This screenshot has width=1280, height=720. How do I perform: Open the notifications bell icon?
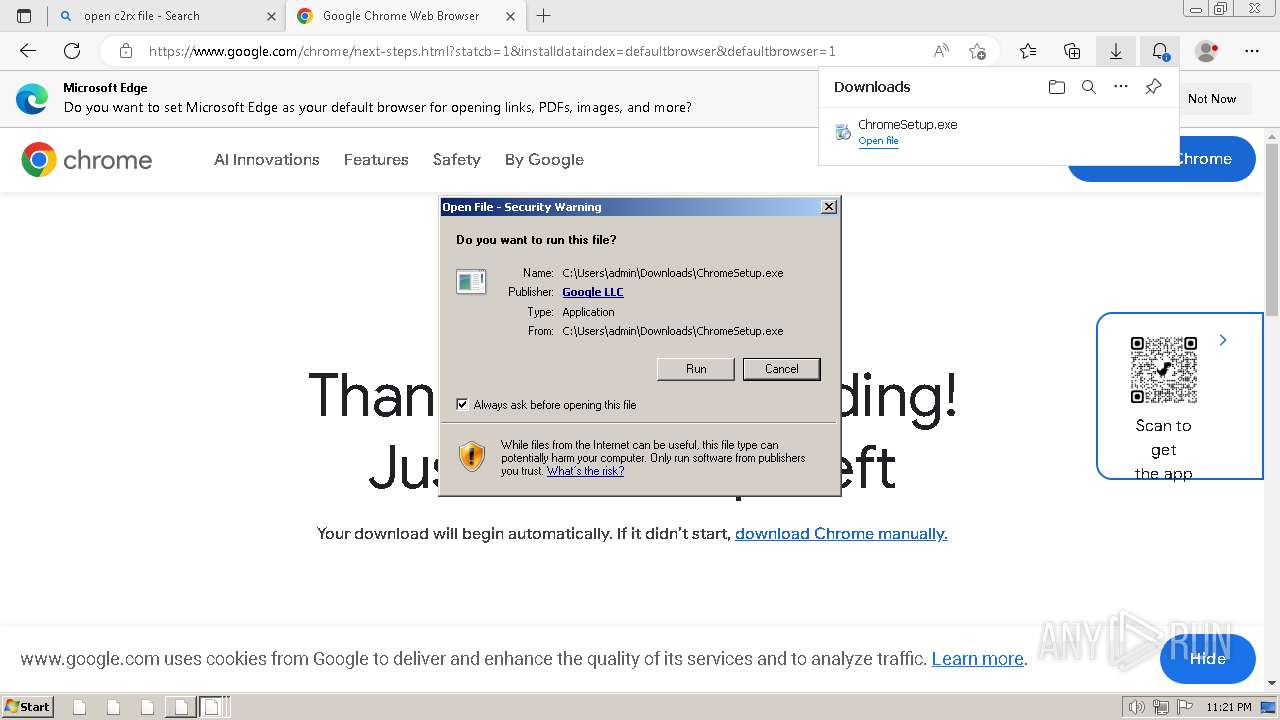(1160, 51)
